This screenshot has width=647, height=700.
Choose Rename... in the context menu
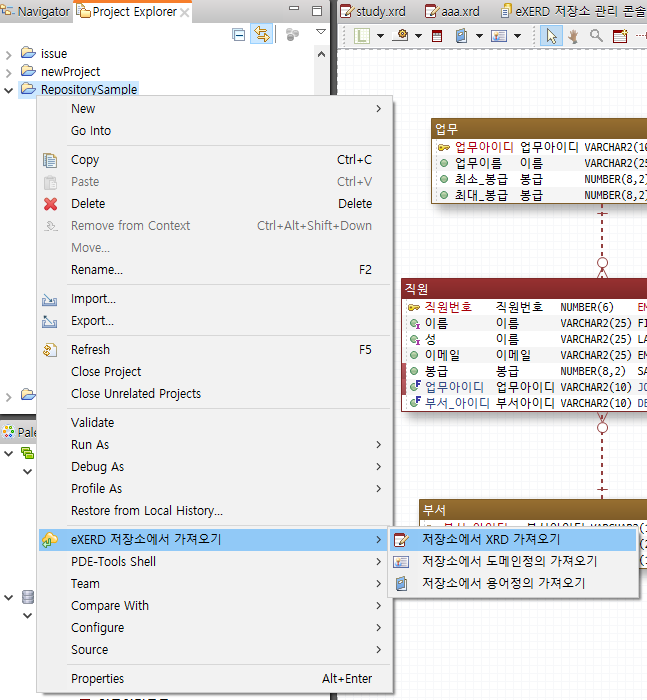pyautogui.click(x=215, y=270)
